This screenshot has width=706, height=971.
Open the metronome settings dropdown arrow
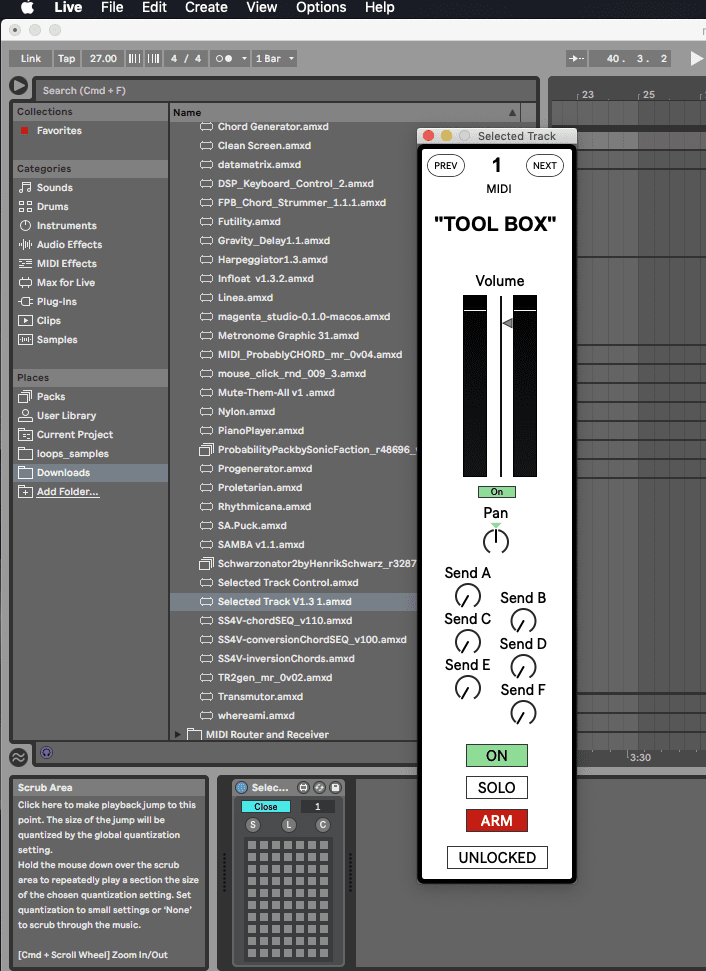pos(244,58)
